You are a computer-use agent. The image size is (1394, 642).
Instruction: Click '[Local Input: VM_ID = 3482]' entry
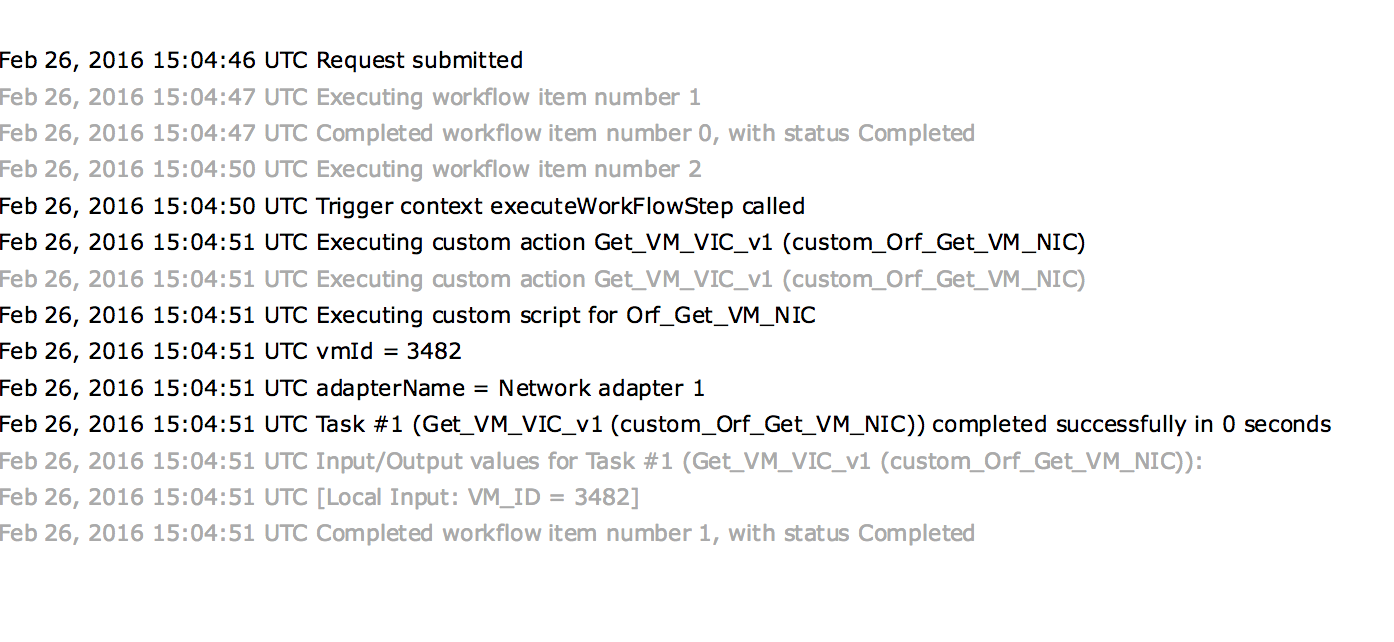point(319,497)
